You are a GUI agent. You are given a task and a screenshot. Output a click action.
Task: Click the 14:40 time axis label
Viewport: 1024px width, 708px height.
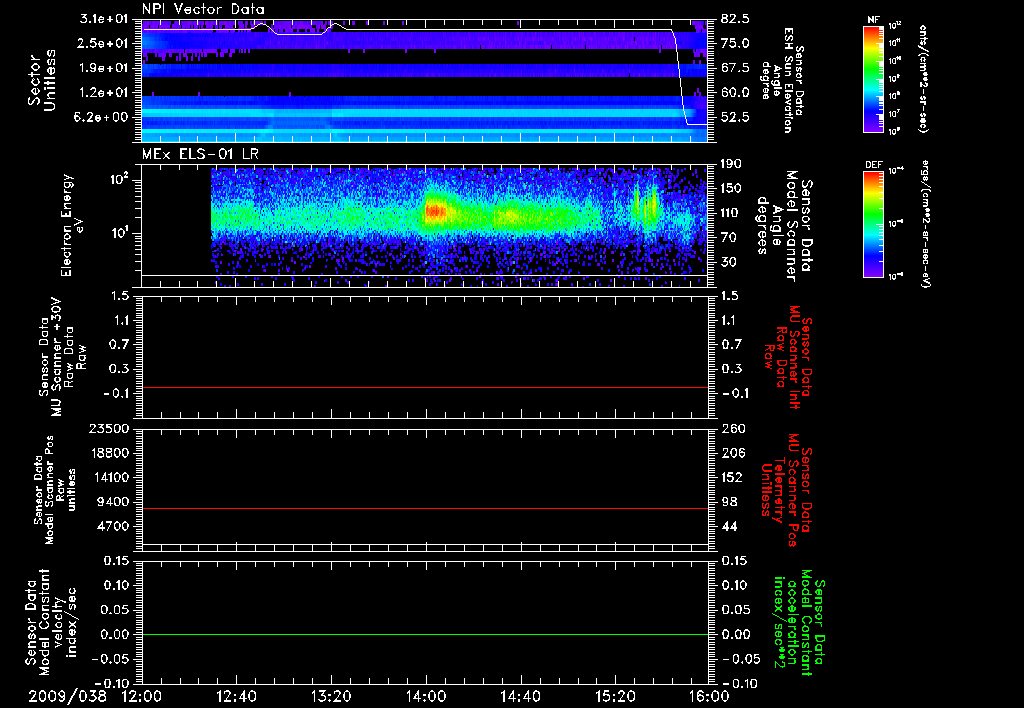coord(520,696)
